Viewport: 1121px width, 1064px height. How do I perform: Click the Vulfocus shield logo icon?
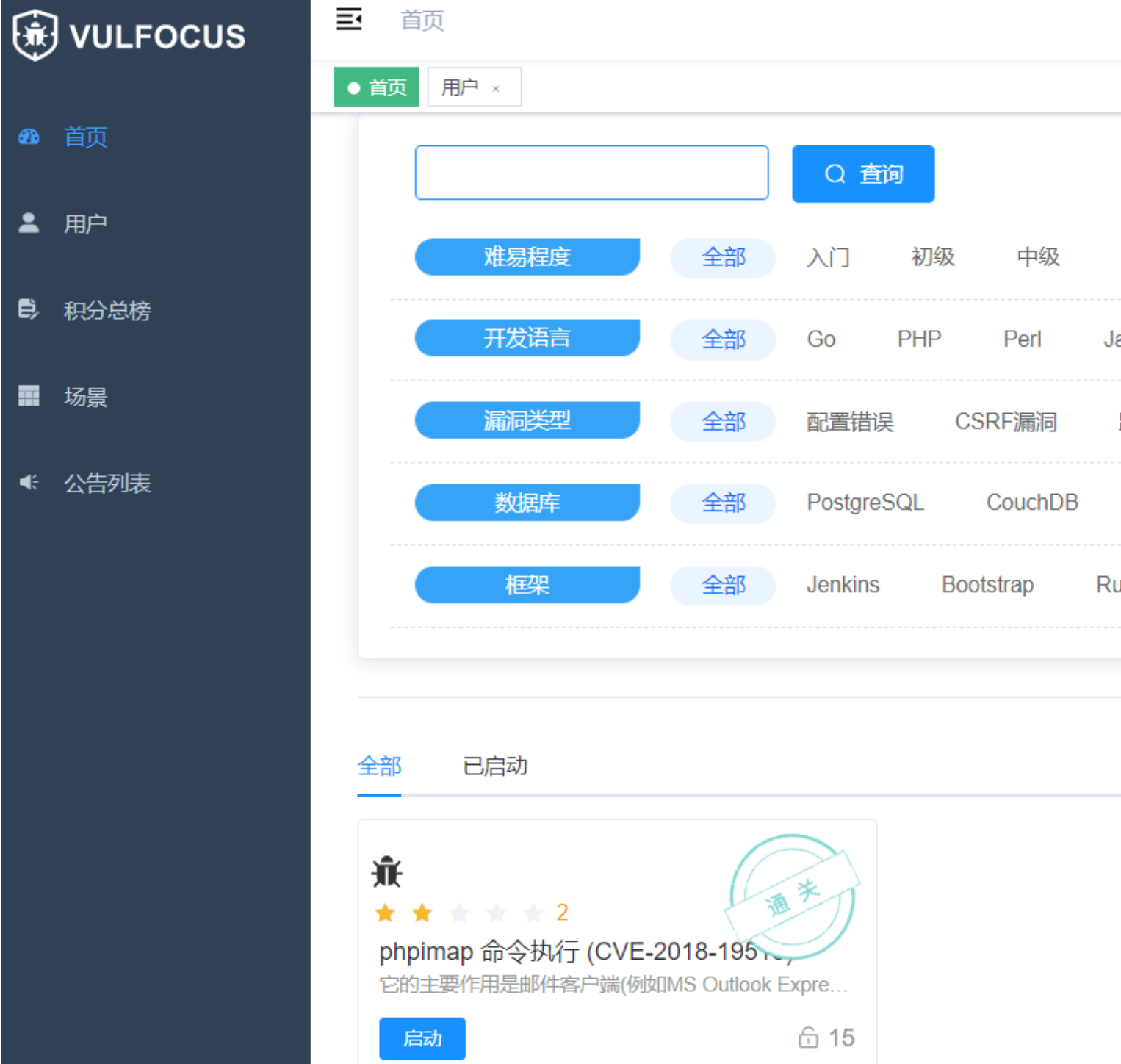[35, 35]
